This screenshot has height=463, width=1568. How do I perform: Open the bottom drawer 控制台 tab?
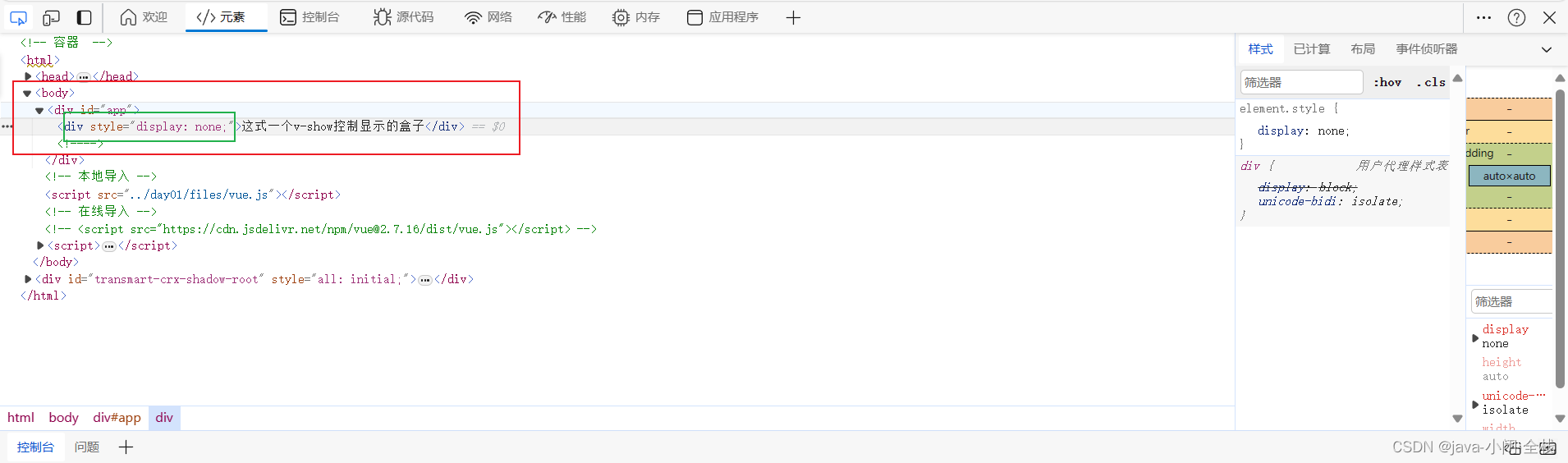click(35, 447)
